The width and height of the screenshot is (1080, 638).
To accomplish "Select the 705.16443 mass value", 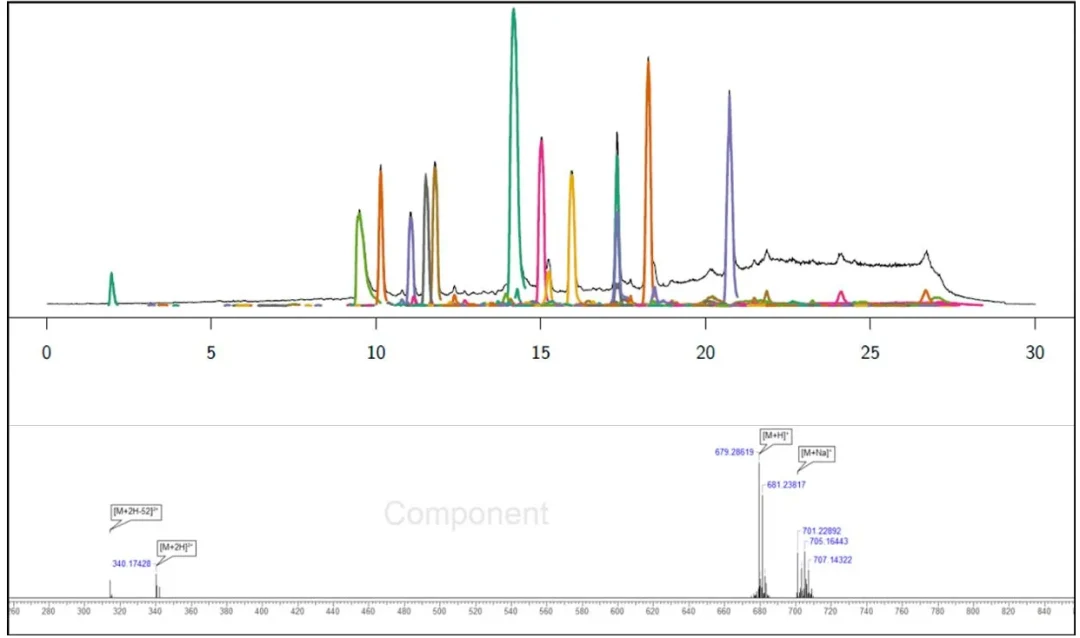I will 829,542.
